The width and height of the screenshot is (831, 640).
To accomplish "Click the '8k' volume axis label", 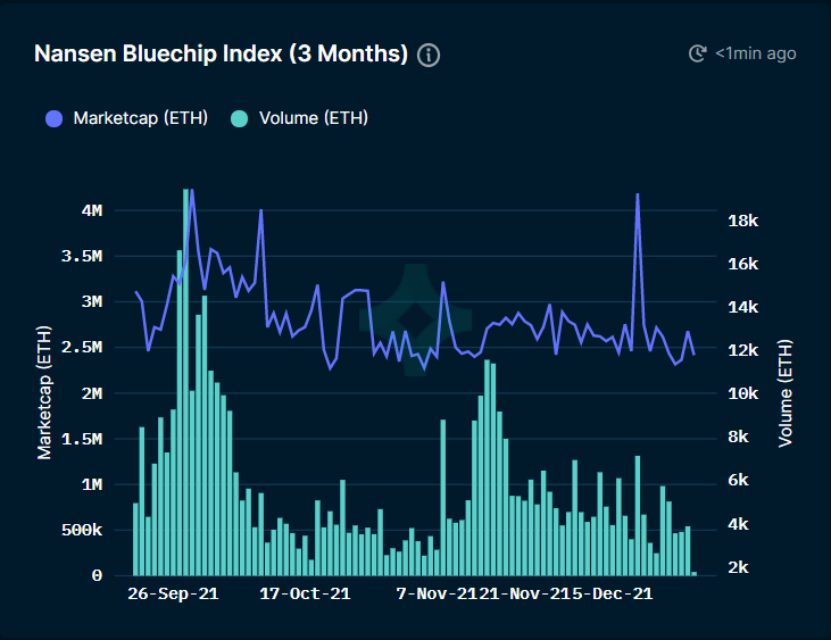I will tap(738, 437).
